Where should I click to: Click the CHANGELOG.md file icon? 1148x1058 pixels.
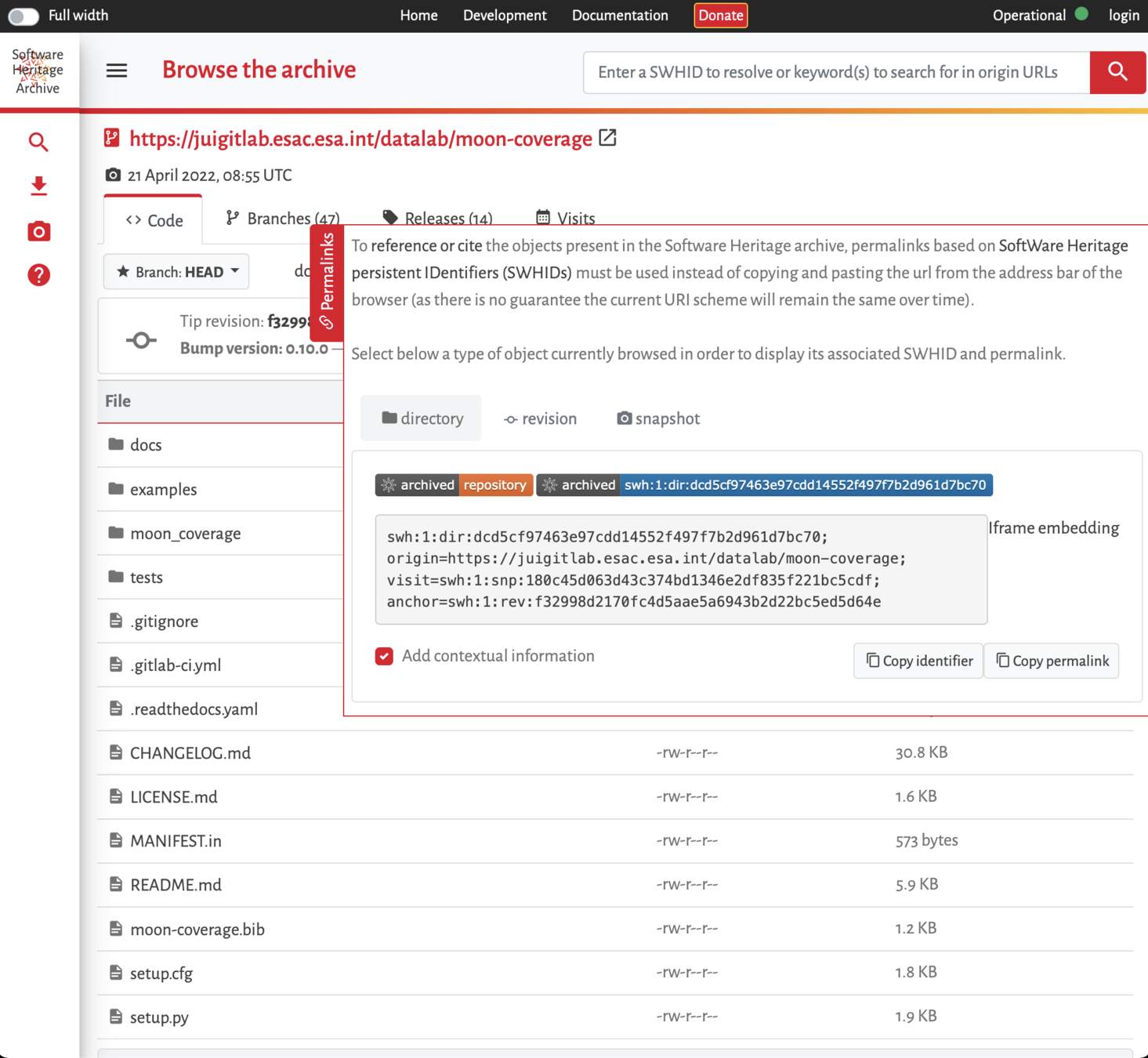116,752
